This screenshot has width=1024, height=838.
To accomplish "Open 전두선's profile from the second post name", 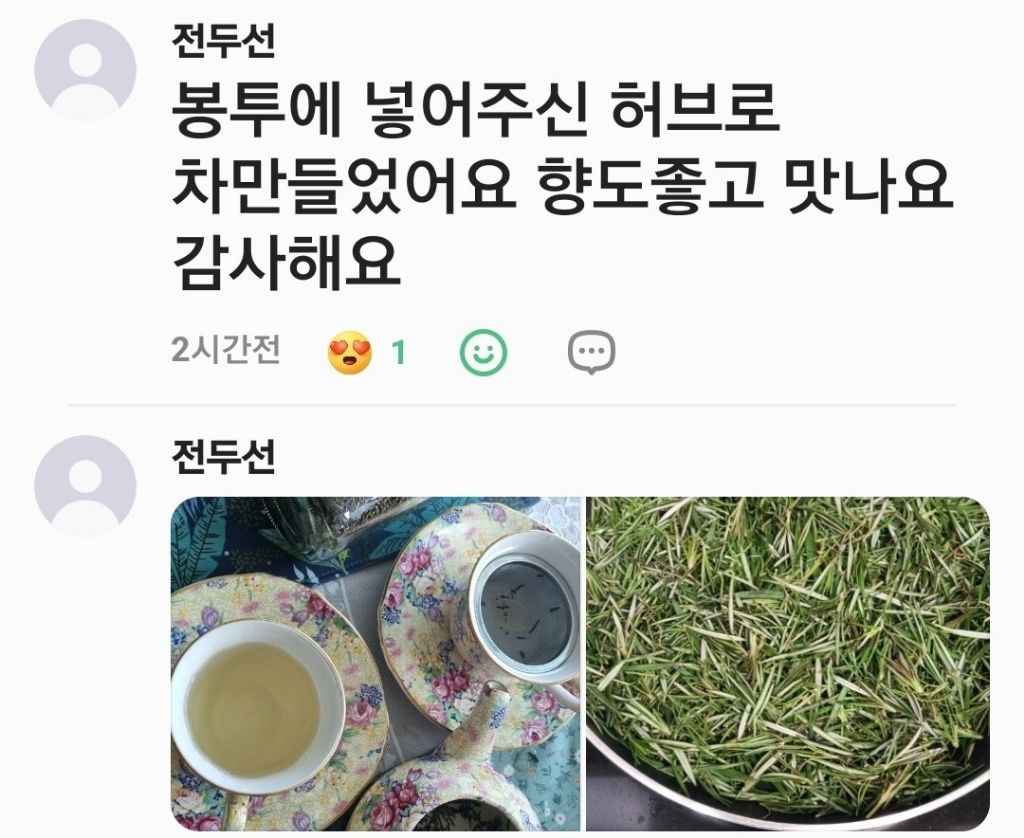I will pyautogui.click(x=223, y=457).
